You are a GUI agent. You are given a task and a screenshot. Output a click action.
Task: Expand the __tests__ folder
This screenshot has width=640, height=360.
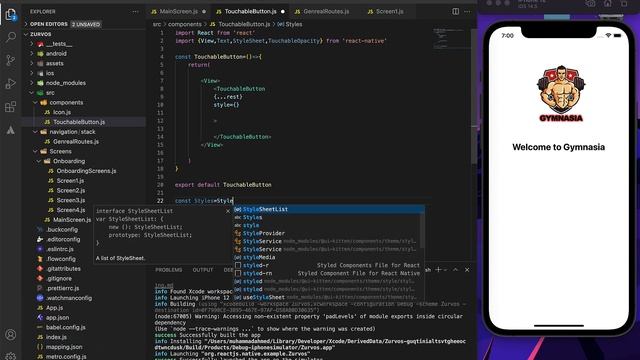click(x=59, y=44)
